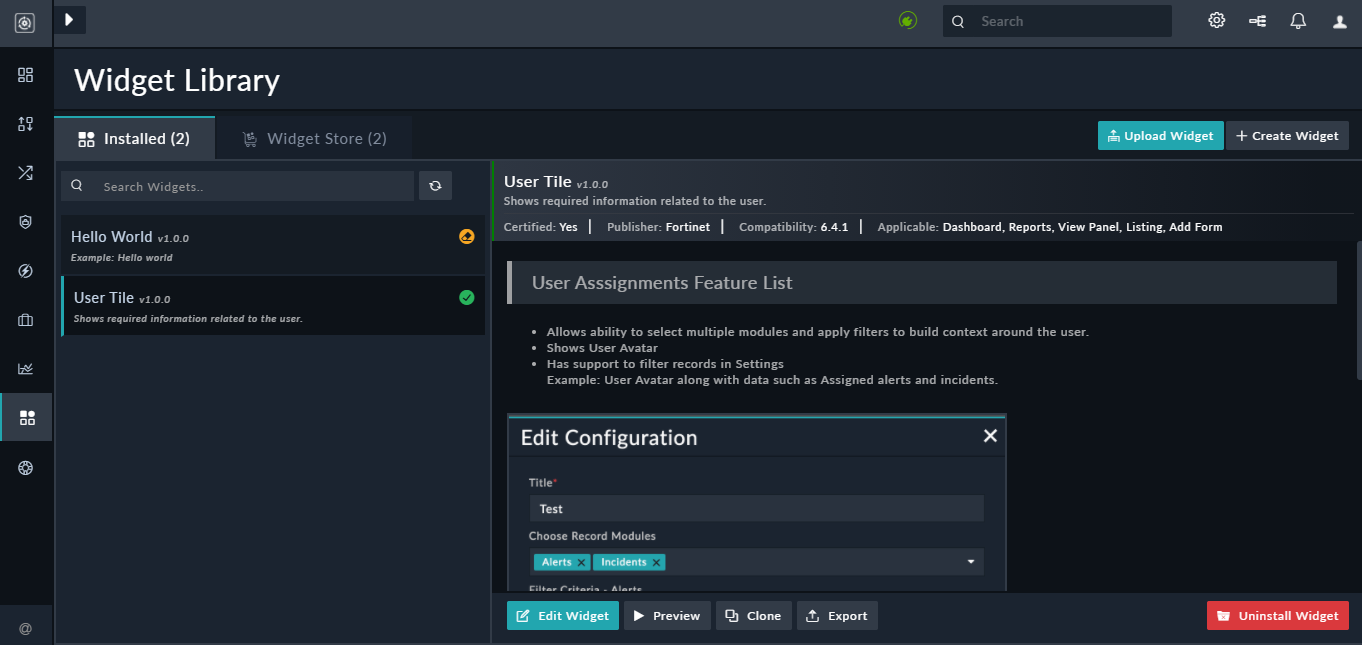
Task: Click the details panel vertical scrollbar
Action: (1358, 310)
